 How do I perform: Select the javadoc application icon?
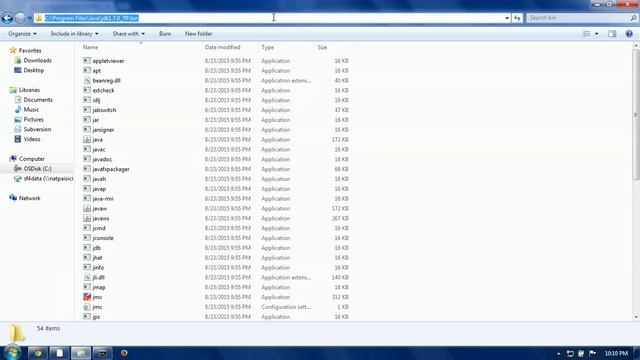coord(87,159)
